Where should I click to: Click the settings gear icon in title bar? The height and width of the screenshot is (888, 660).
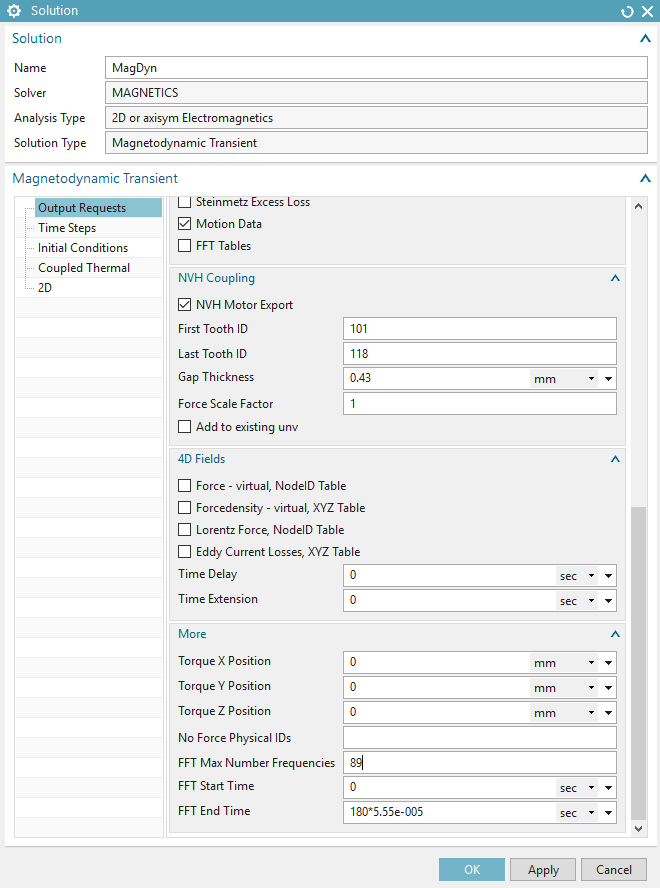[14, 11]
